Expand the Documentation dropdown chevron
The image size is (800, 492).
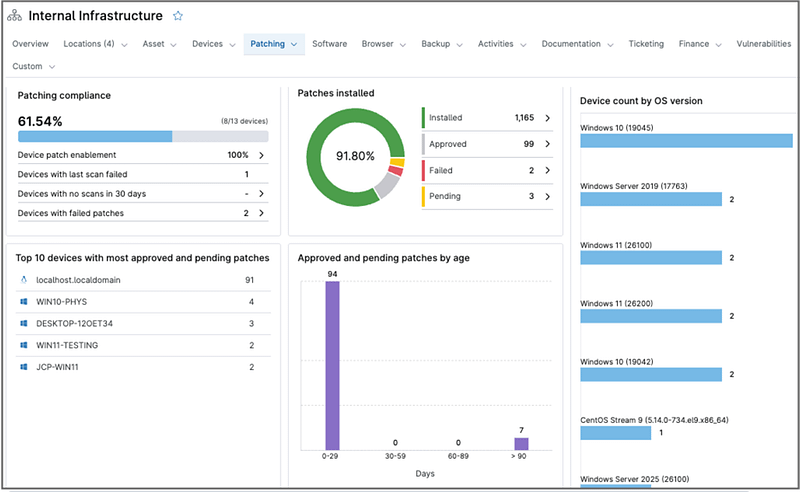point(610,45)
